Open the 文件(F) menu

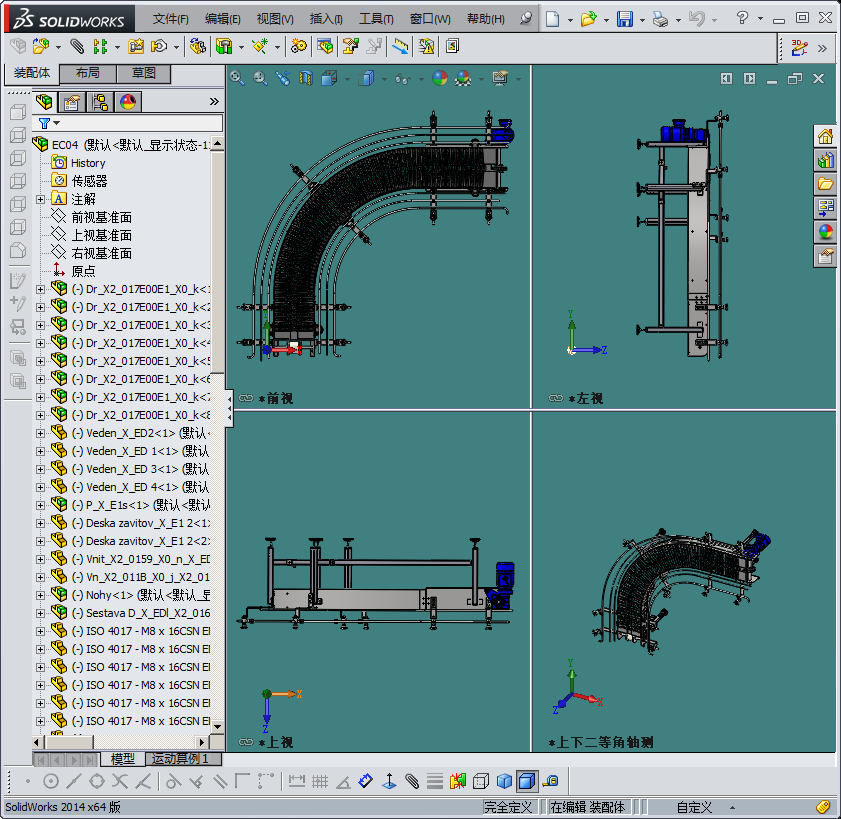click(x=170, y=19)
